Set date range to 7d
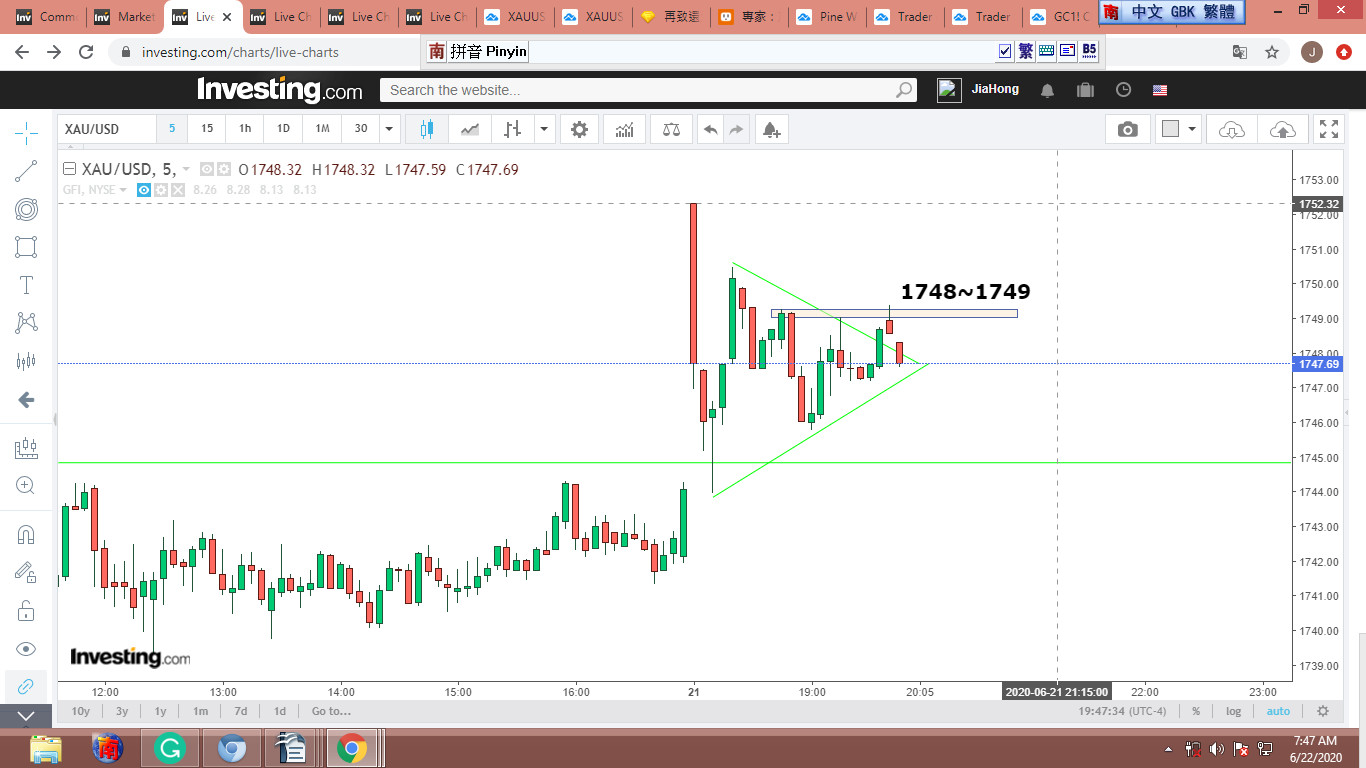1366x768 pixels. [x=240, y=711]
